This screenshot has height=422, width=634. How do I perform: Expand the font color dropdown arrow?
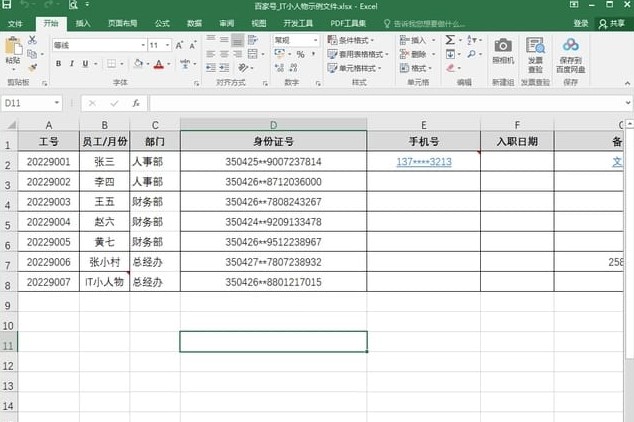click(169, 64)
